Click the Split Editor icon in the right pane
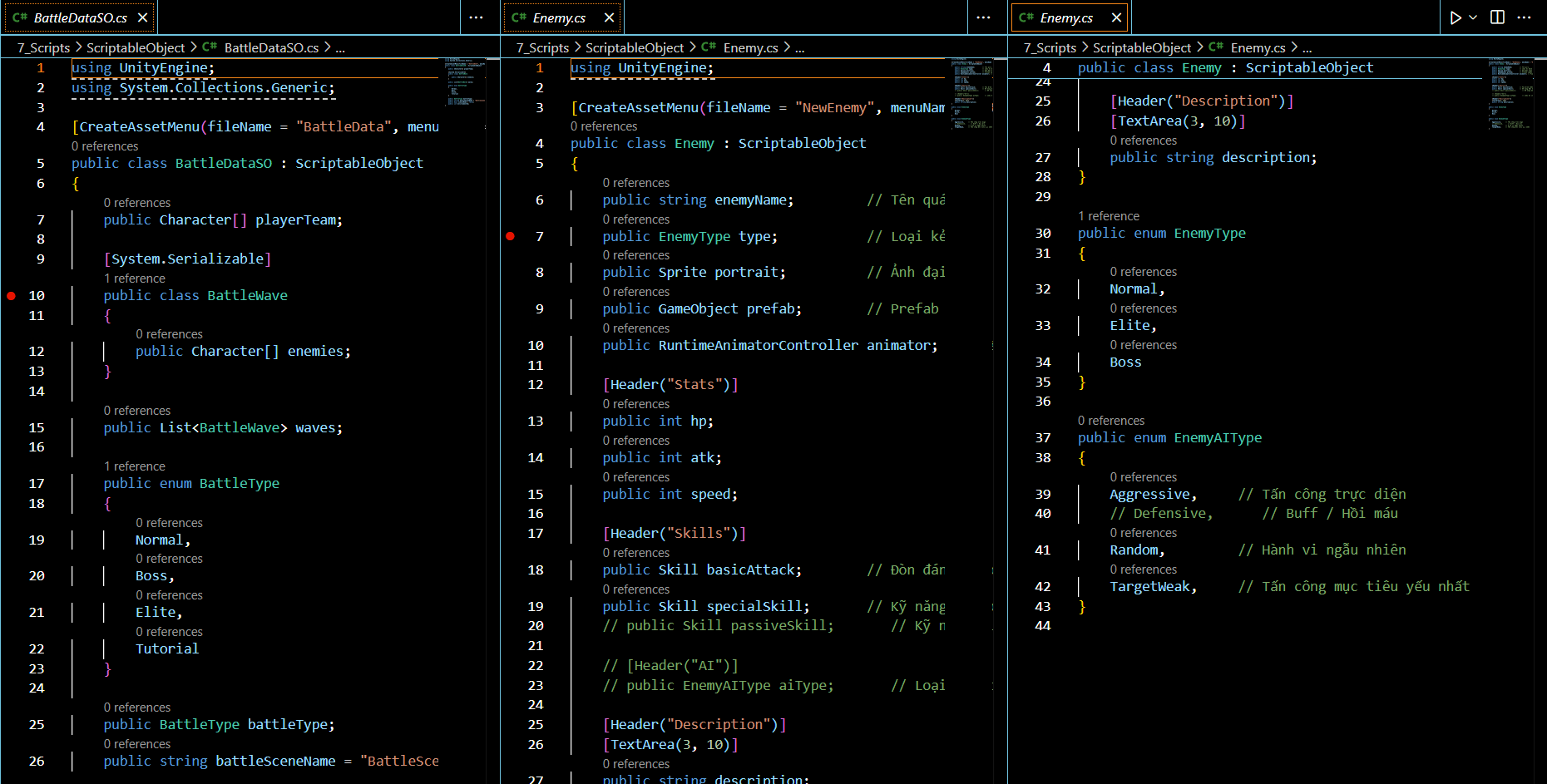This screenshot has height=784, width=1547. coord(1497,17)
